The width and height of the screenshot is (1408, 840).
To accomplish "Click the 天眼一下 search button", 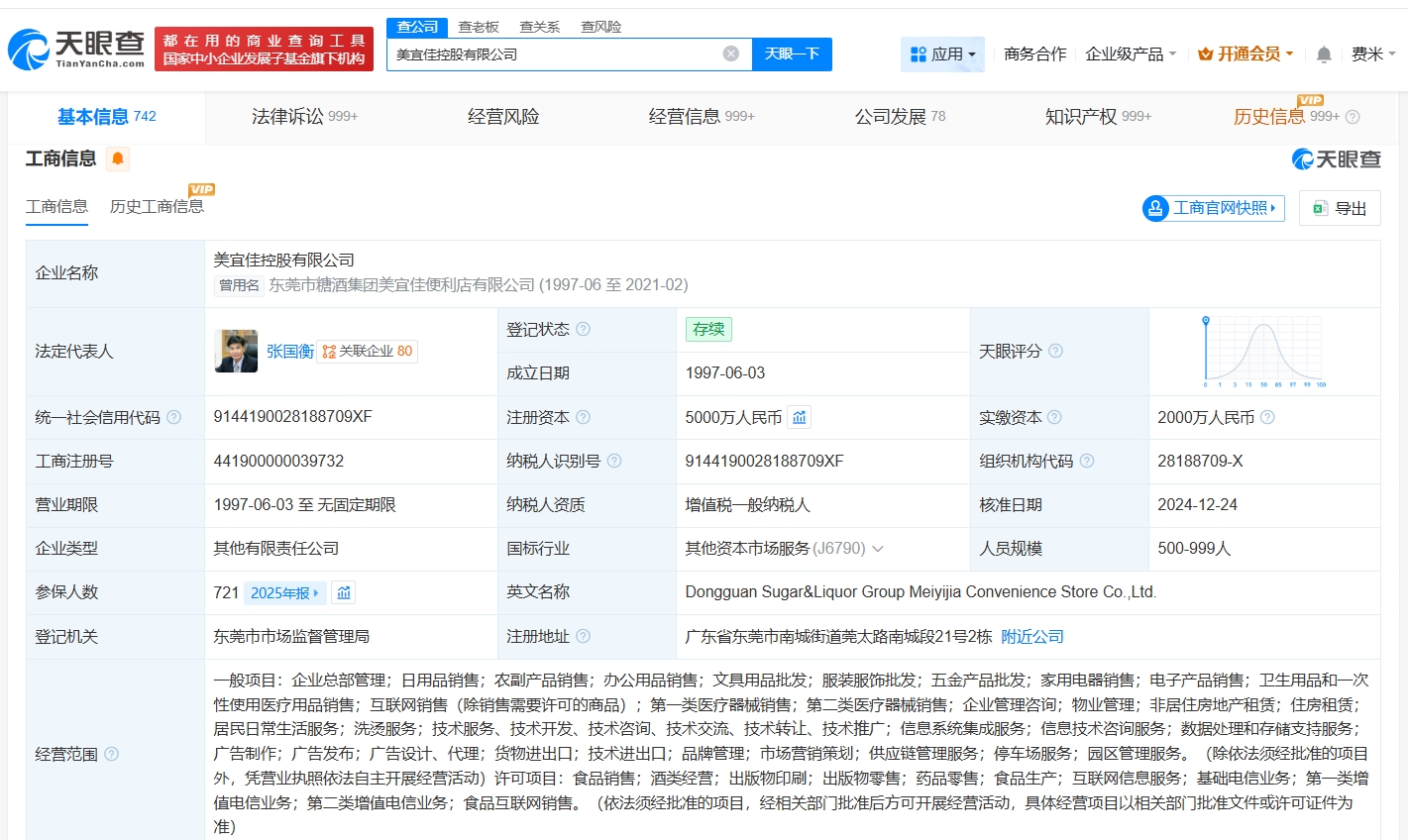I will click(792, 53).
